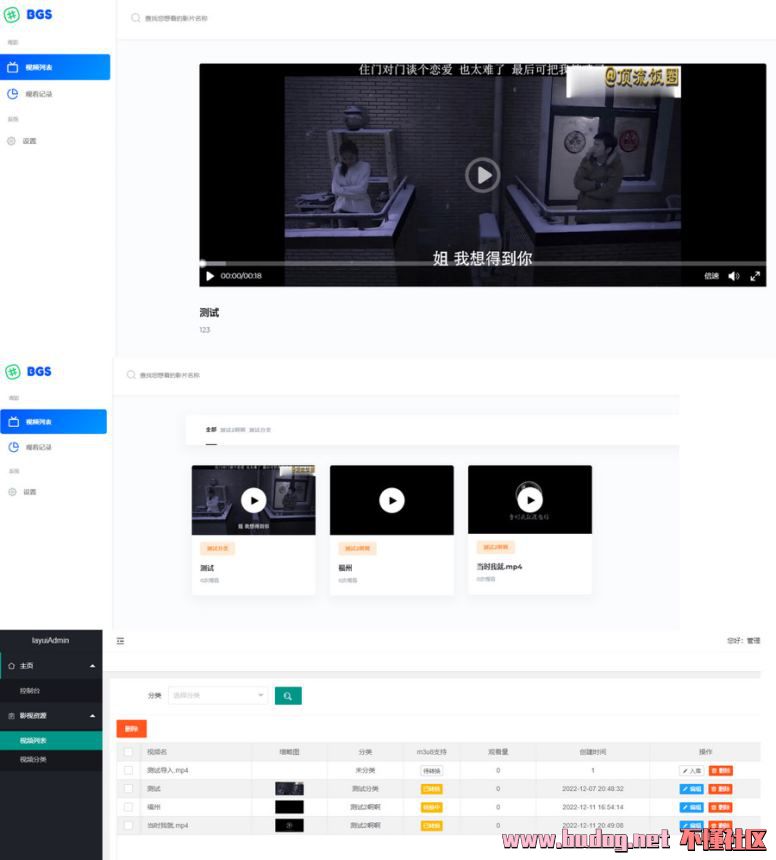
Task: Select the 测试分类 category tab
Action: 260,429
